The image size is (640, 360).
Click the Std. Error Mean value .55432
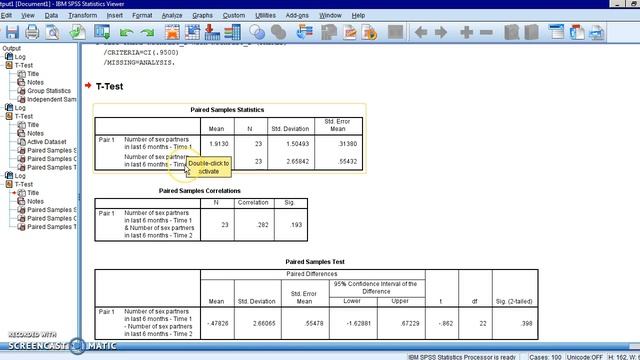click(x=348, y=161)
